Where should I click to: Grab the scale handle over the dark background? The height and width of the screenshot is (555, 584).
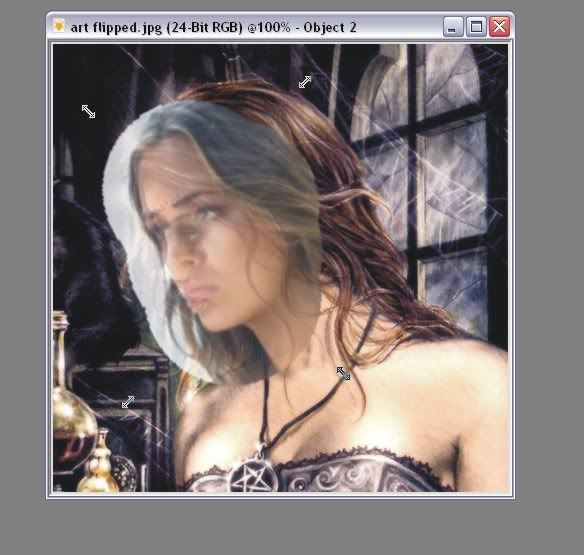(88, 111)
